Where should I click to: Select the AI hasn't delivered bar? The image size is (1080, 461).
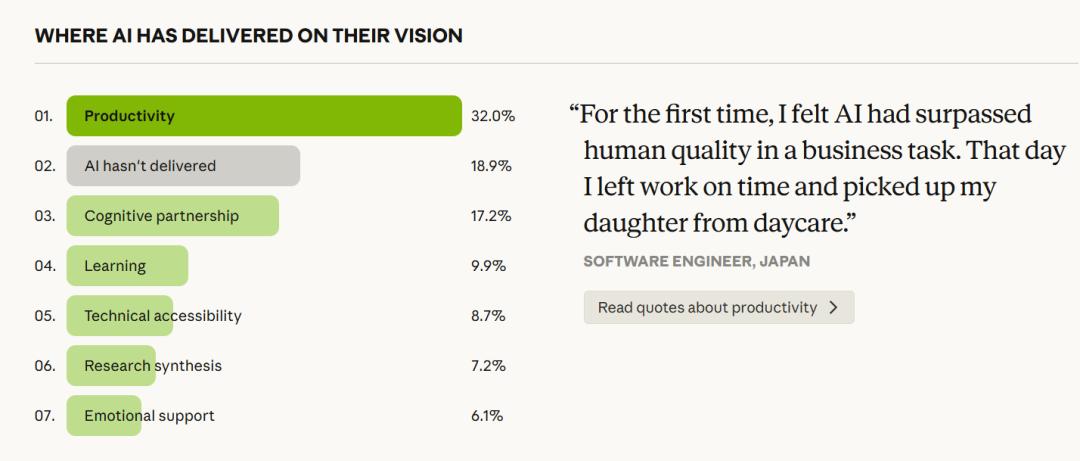(x=183, y=166)
